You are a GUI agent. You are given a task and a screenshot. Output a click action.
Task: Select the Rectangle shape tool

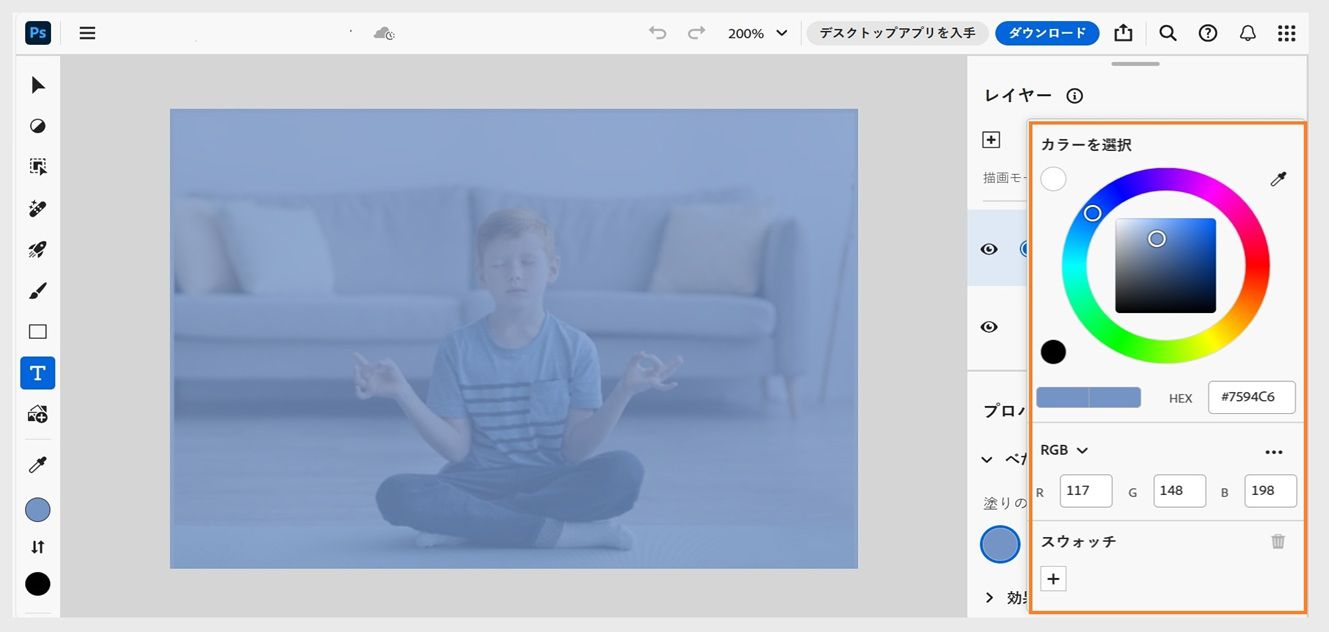pyautogui.click(x=38, y=332)
